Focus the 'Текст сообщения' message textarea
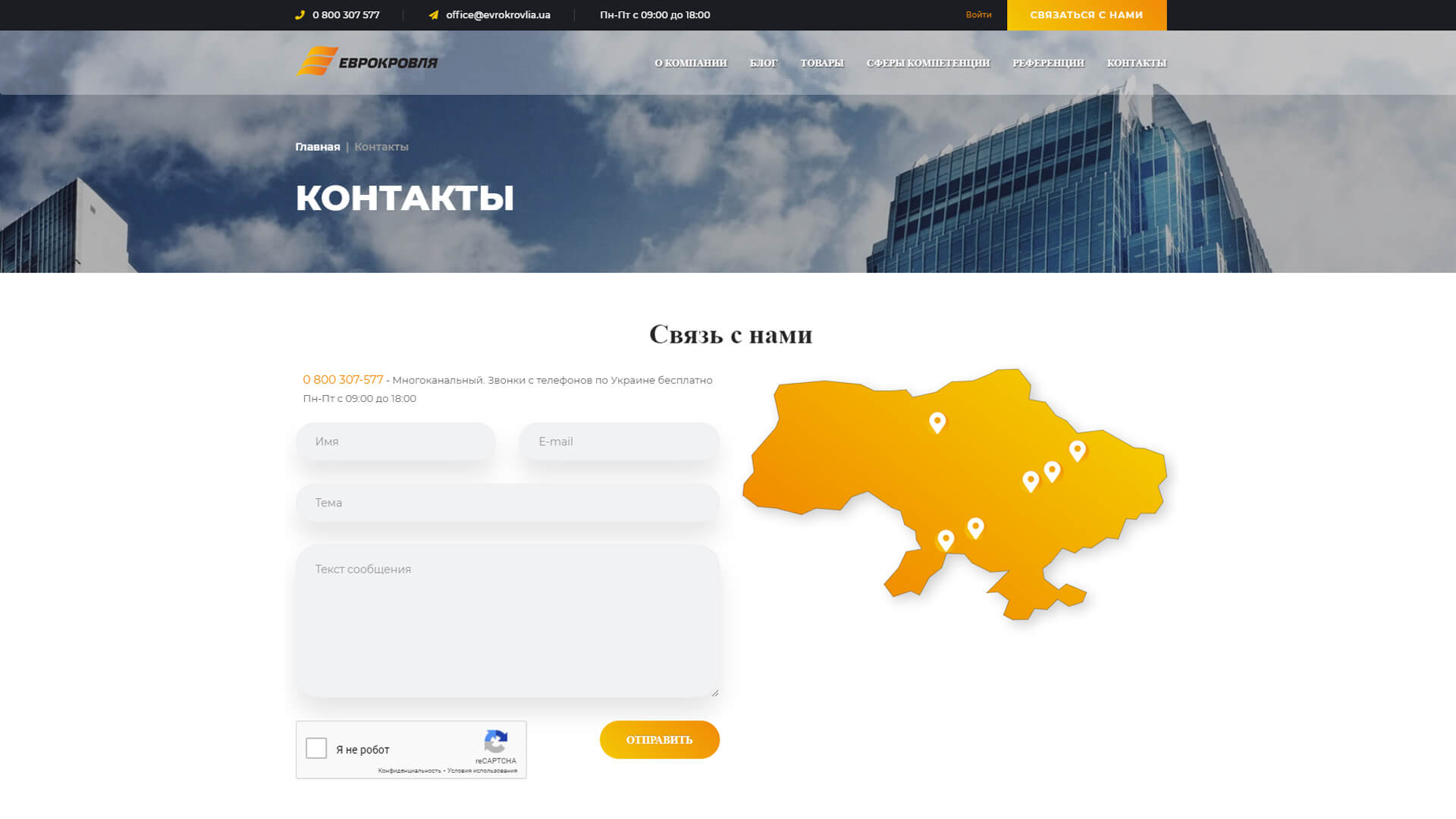1456x819 pixels. 507,621
